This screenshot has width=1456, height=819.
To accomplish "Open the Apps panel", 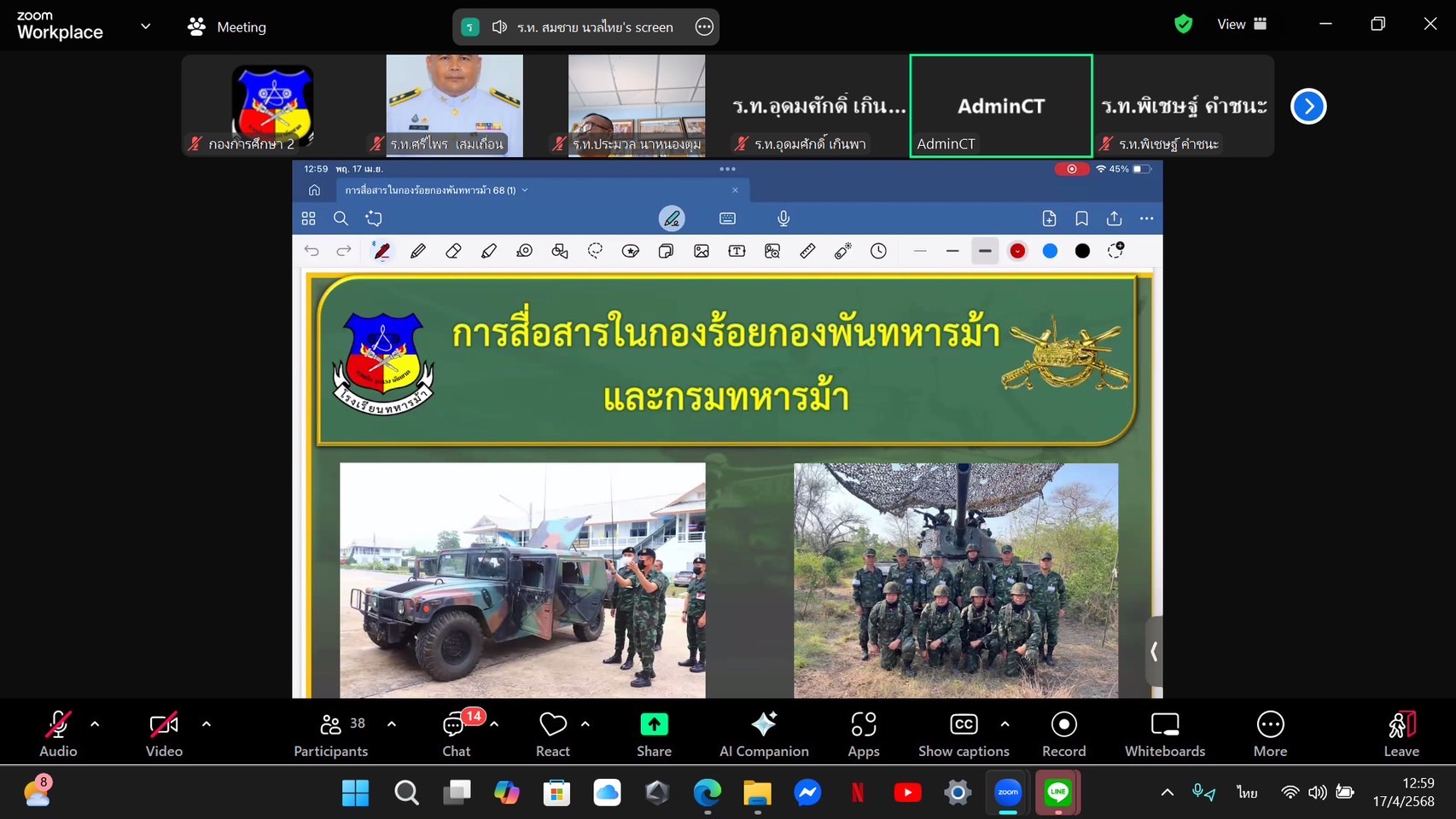I will click(x=863, y=735).
